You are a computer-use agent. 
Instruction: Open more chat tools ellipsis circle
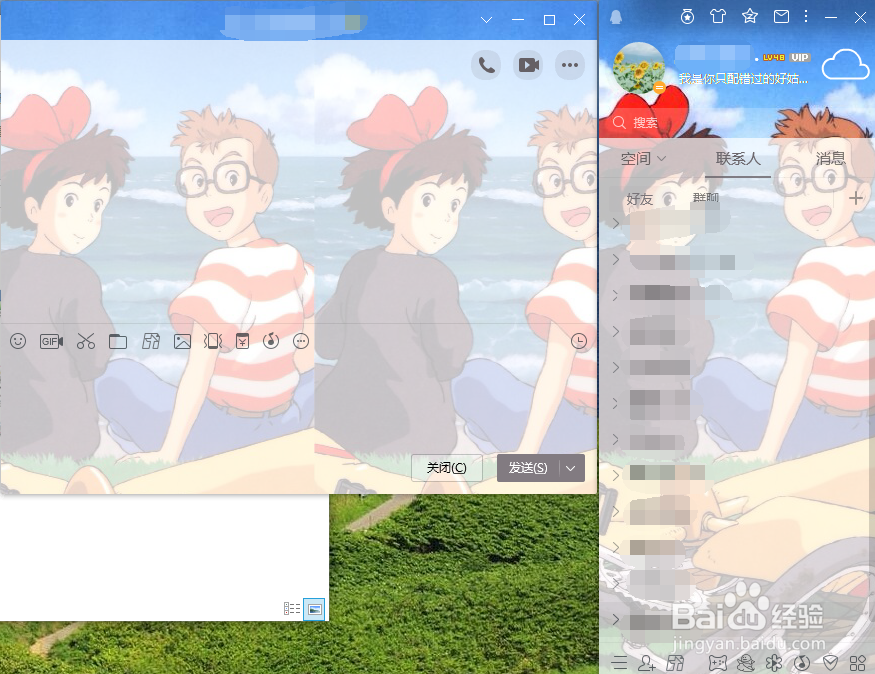pos(301,341)
